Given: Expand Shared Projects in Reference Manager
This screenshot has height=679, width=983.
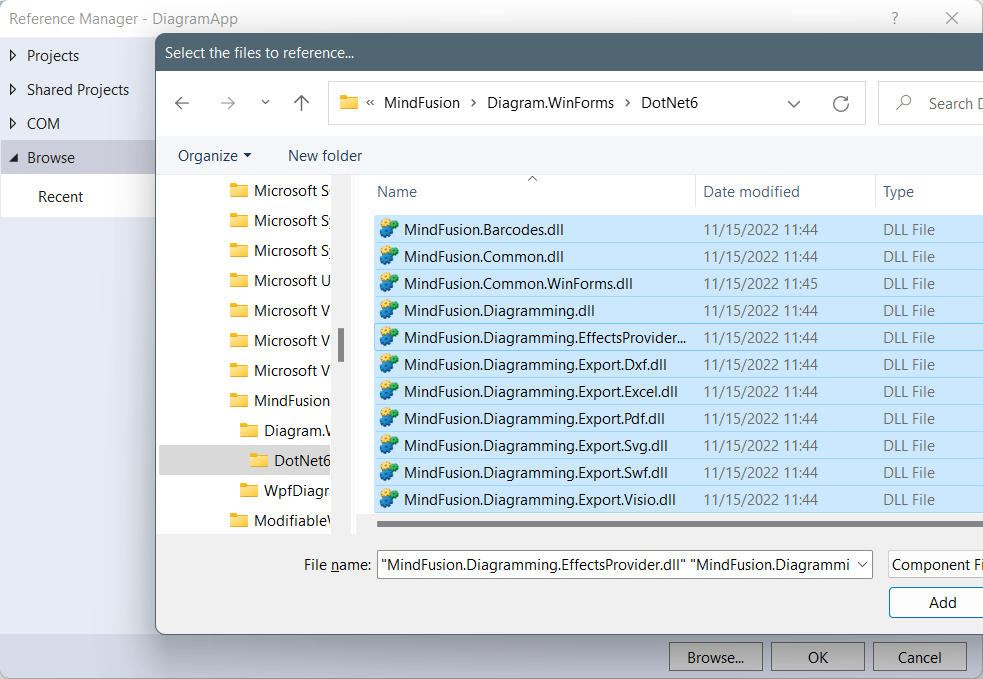Looking at the screenshot, I should (13, 90).
